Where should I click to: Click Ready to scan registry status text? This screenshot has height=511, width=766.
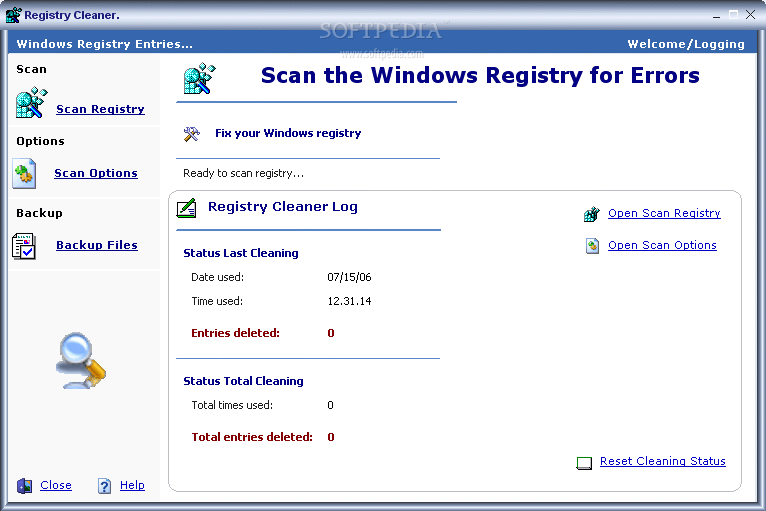243,173
